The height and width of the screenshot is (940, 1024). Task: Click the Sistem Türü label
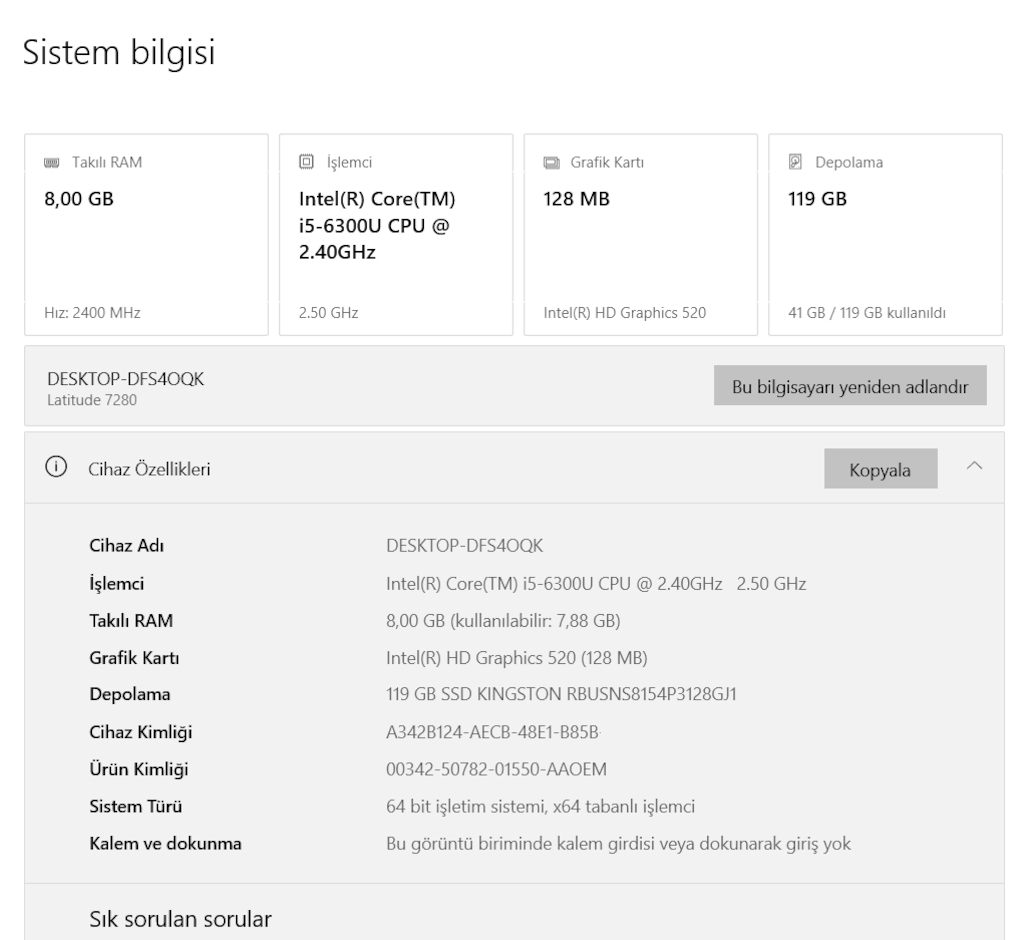pyautogui.click(x=136, y=807)
